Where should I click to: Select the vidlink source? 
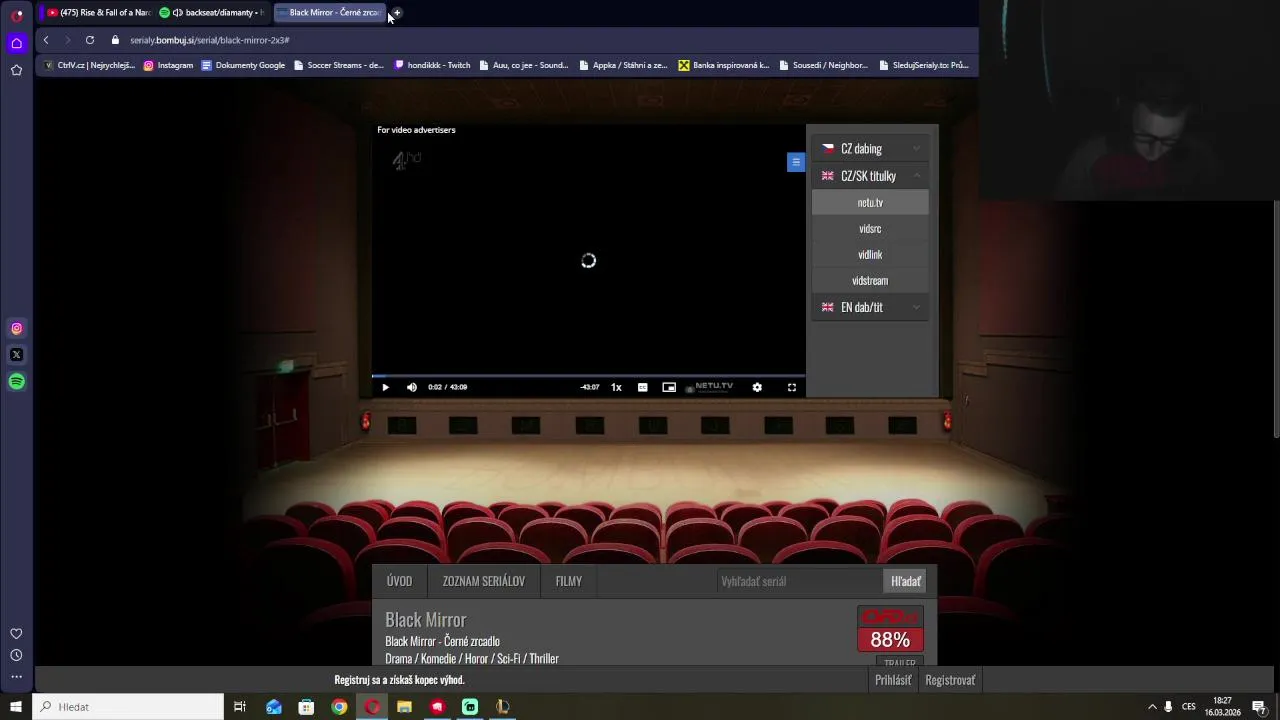tap(870, 254)
